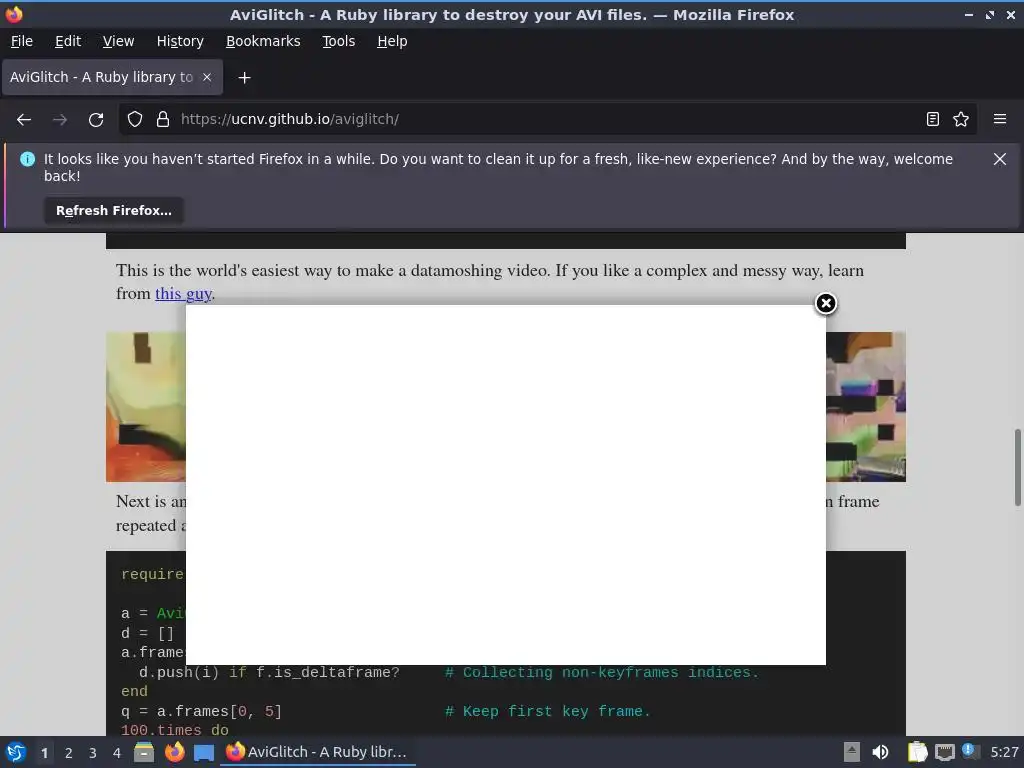Viewport: 1024px width, 768px height.
Task: Switch to workspace 2
Action: [x=69, y=752]
